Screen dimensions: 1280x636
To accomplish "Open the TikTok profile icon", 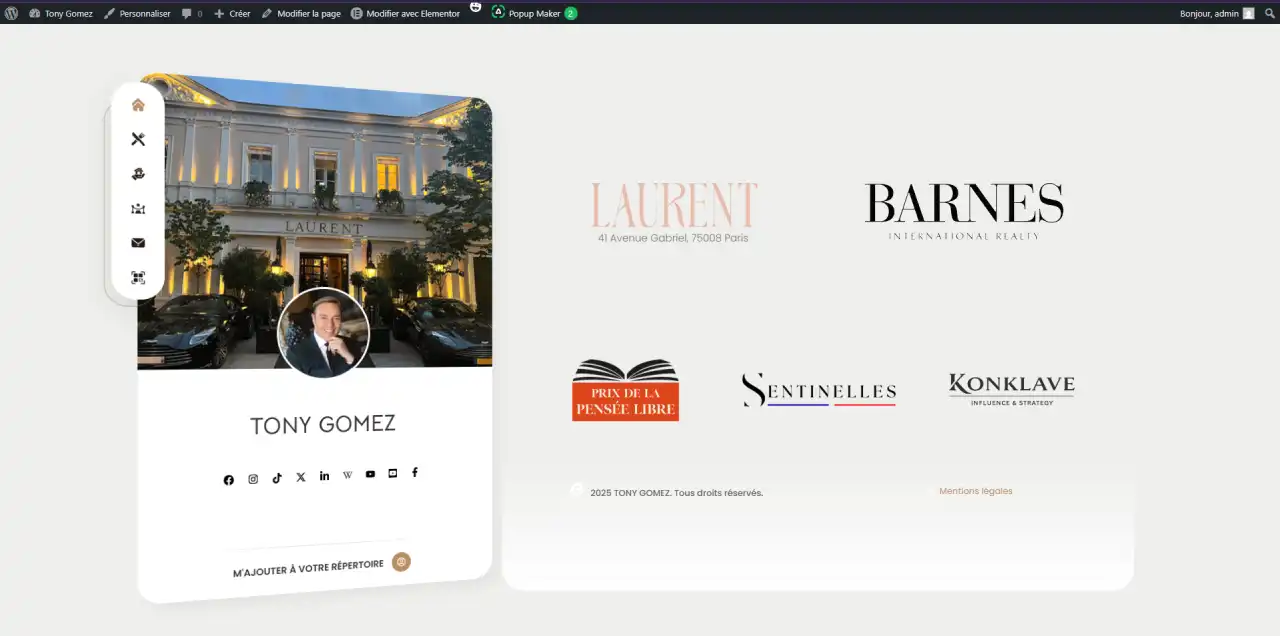I will click(277, 478).
